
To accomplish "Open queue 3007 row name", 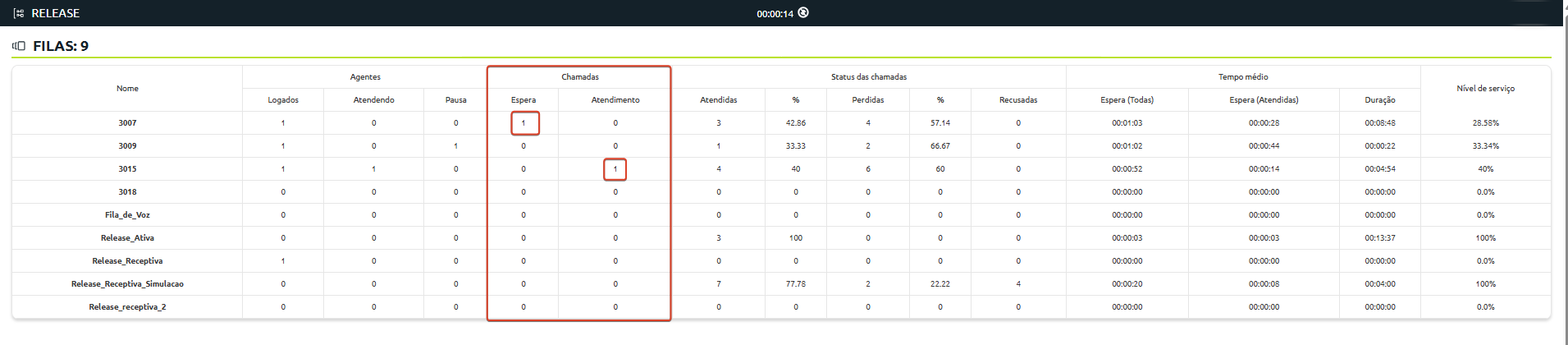I will [x=127, y=123].
